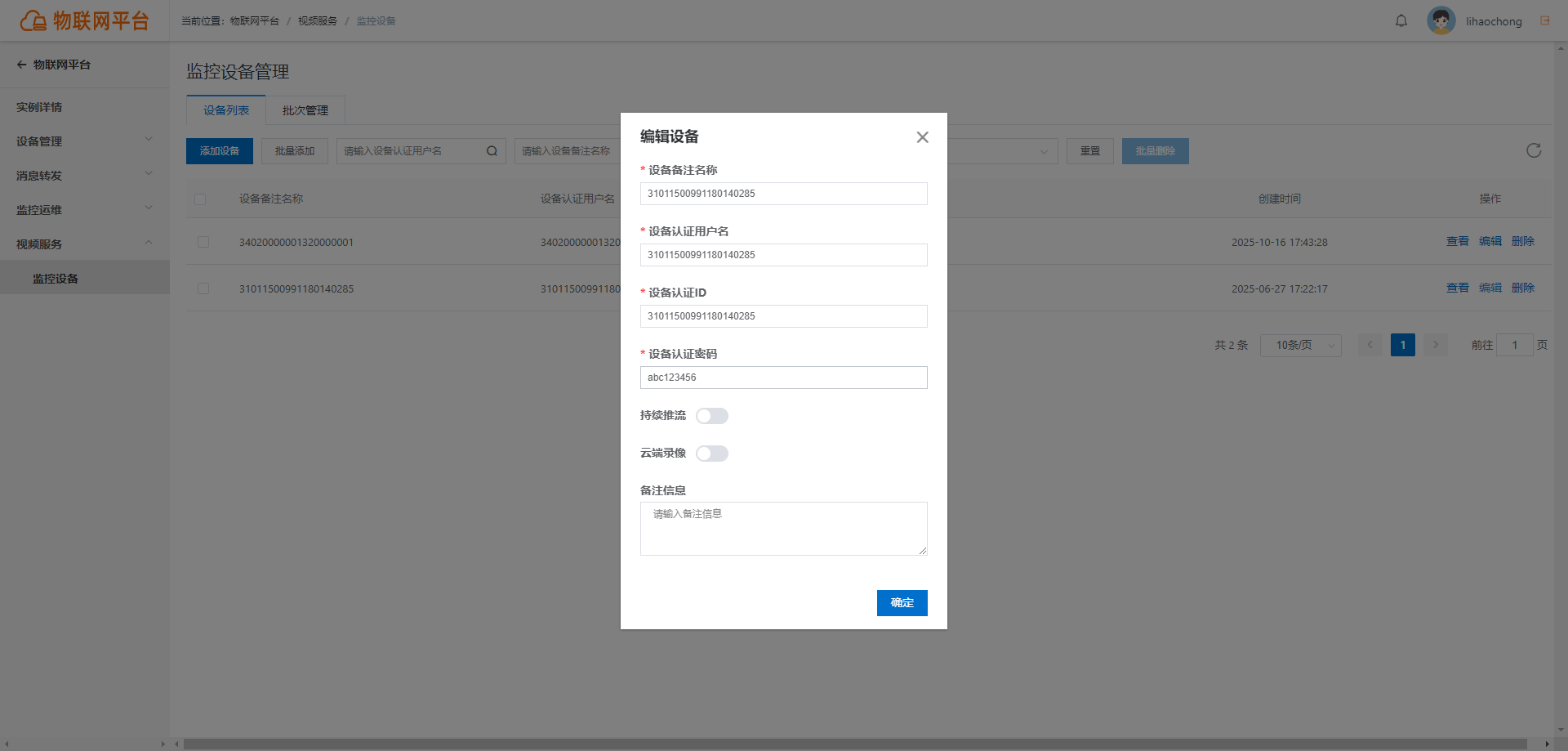1568x751 pixels.
Task: Click the 备注信息 textarea
Action: [784, 529]
